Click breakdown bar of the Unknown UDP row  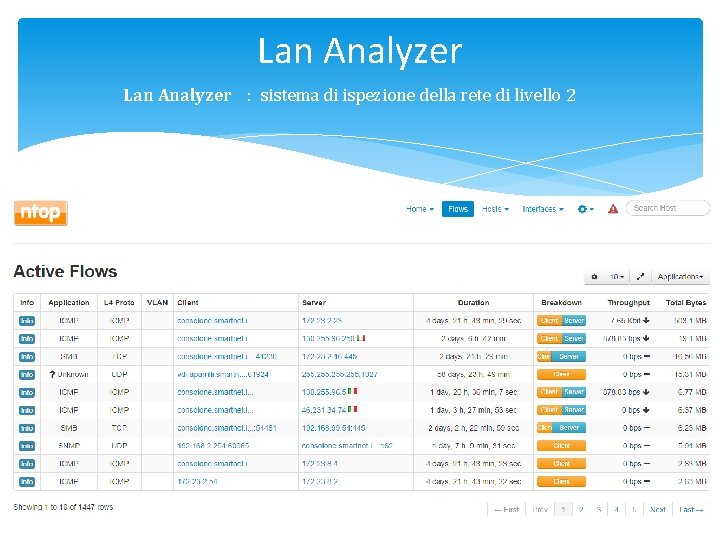(562, 374)
